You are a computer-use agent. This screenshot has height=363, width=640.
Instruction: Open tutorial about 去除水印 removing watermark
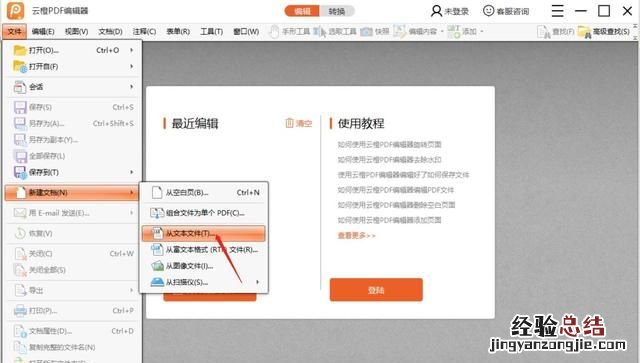click(x=389, y=160)
